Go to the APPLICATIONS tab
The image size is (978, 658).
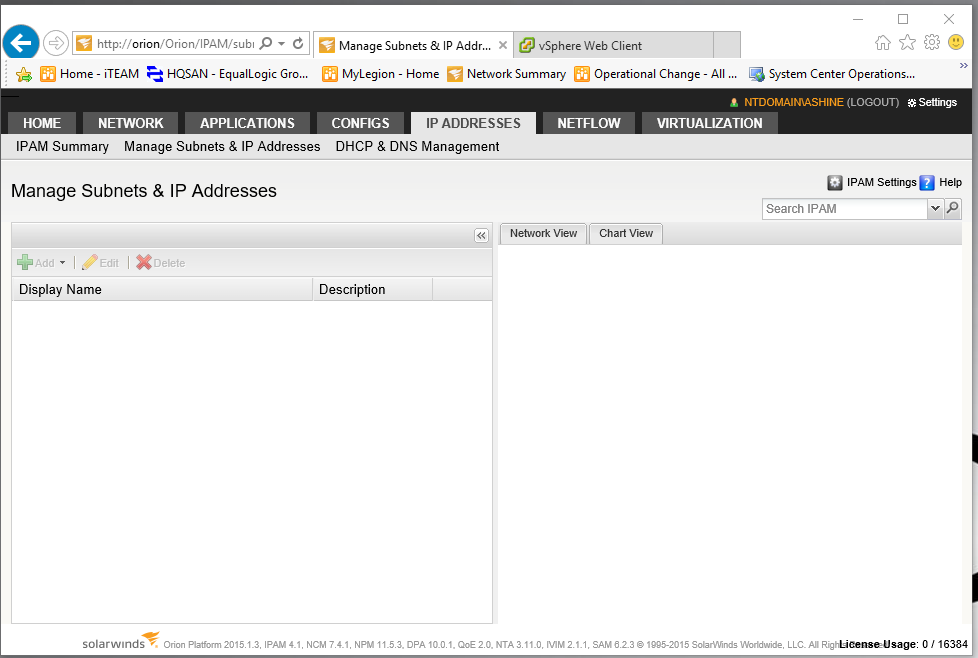(x=247, y=123)
